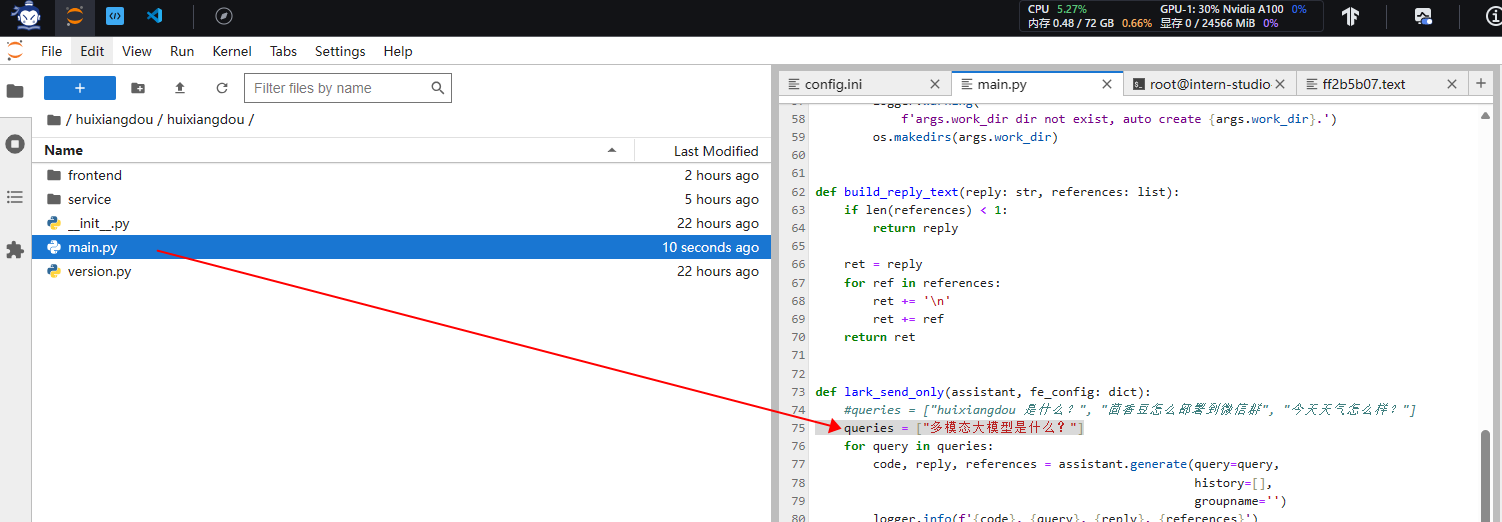Click the def build_reply_text line

pos(997,192)
